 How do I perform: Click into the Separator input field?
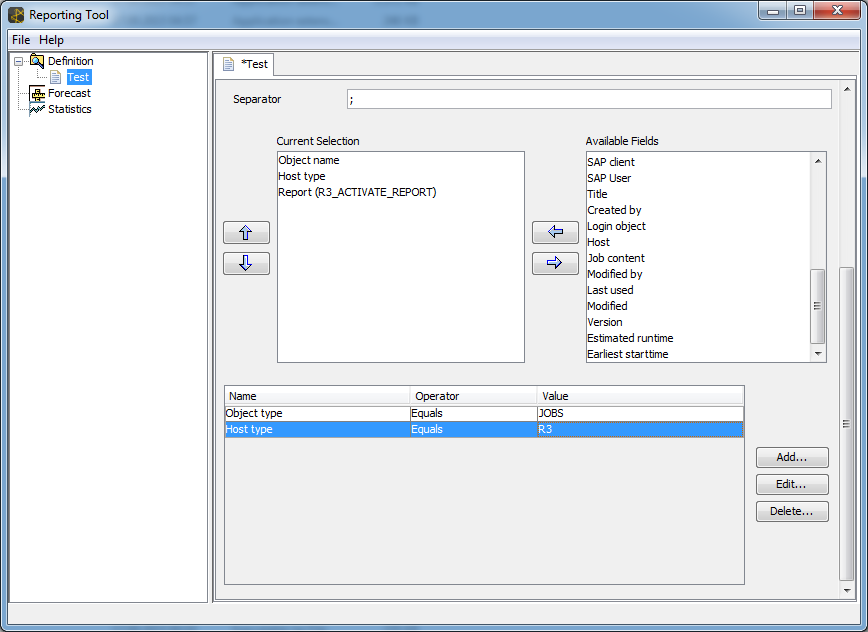(588, 99)
